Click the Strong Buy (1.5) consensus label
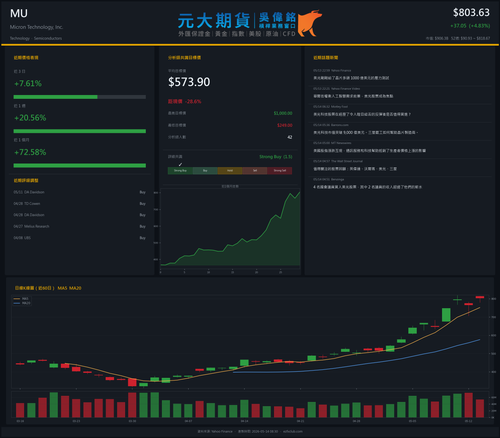The height and width of the screenshot is (438, 500). pos(276,157)
